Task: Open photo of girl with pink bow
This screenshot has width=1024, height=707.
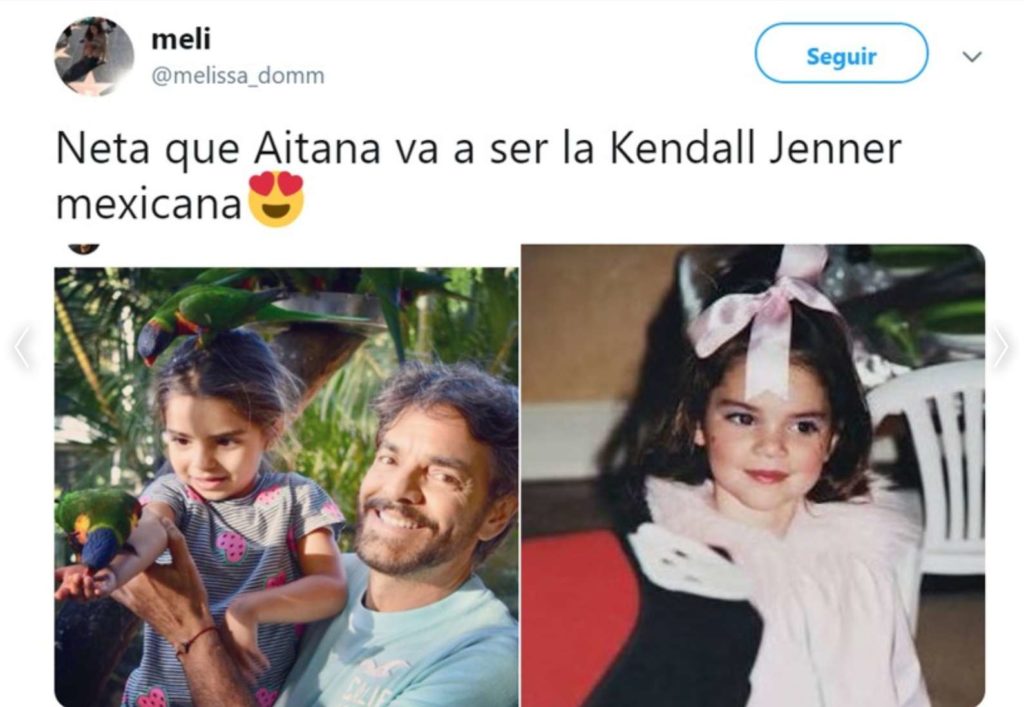Action: point(753,475)
